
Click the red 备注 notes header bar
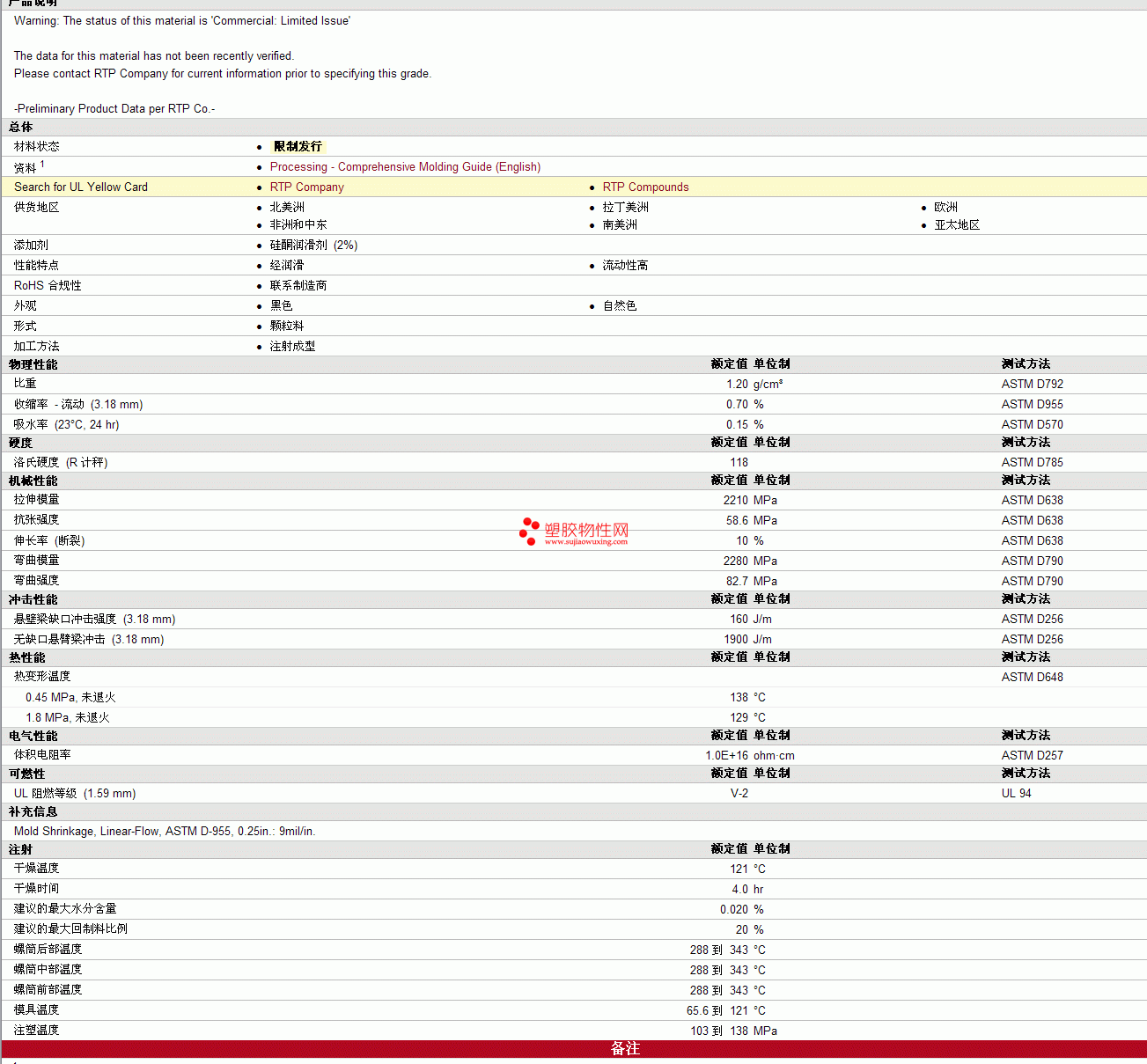pos(574,1049)
